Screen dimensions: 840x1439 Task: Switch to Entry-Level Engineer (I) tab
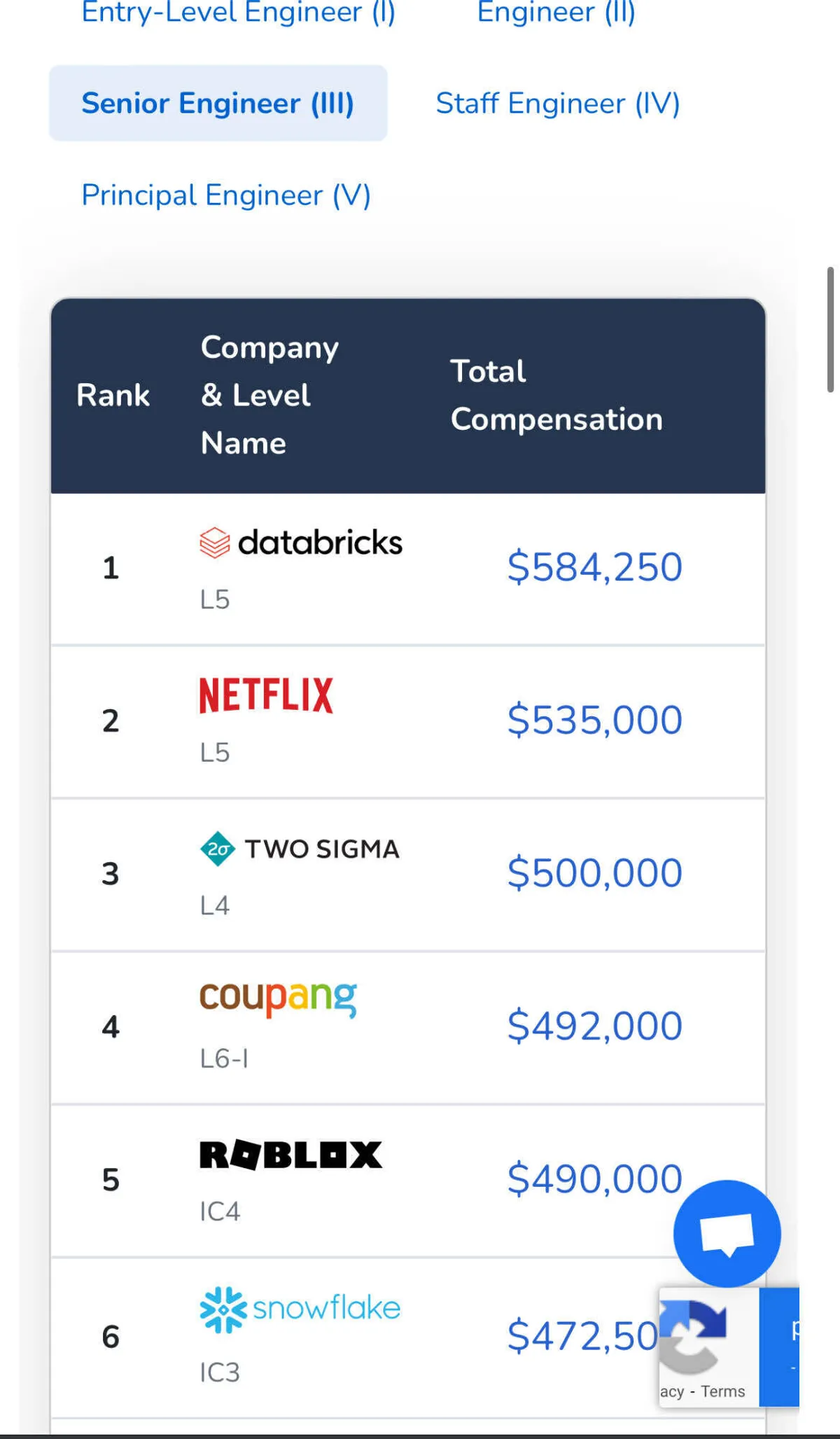point(238,12)
